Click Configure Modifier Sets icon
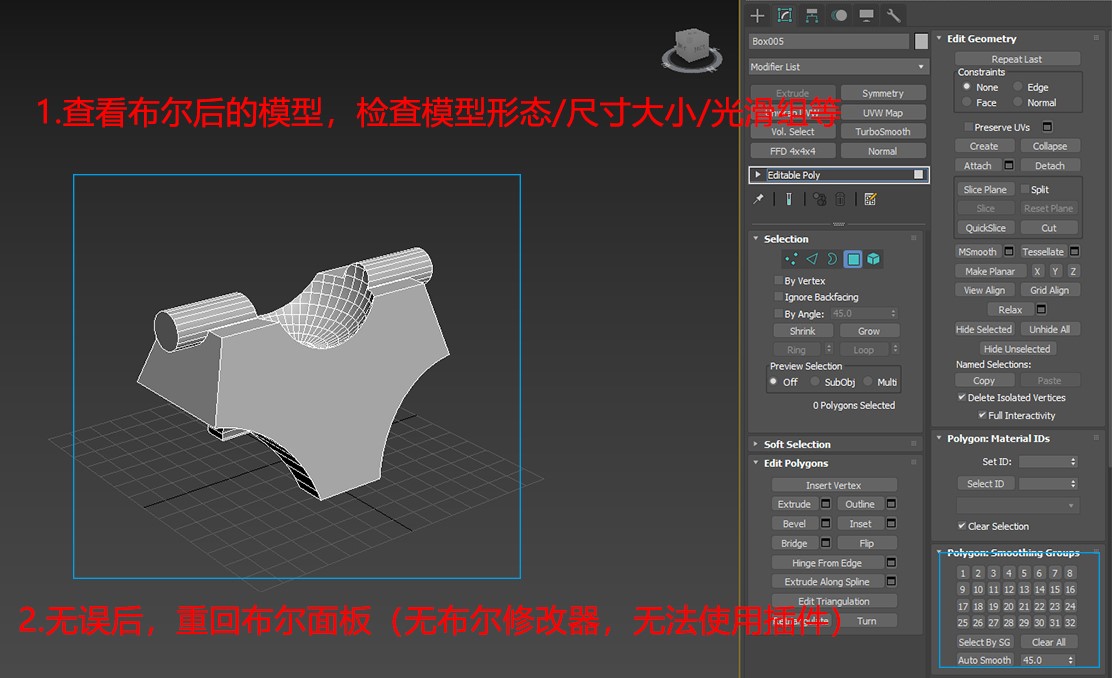1112x678 pixels. [870, 199]
